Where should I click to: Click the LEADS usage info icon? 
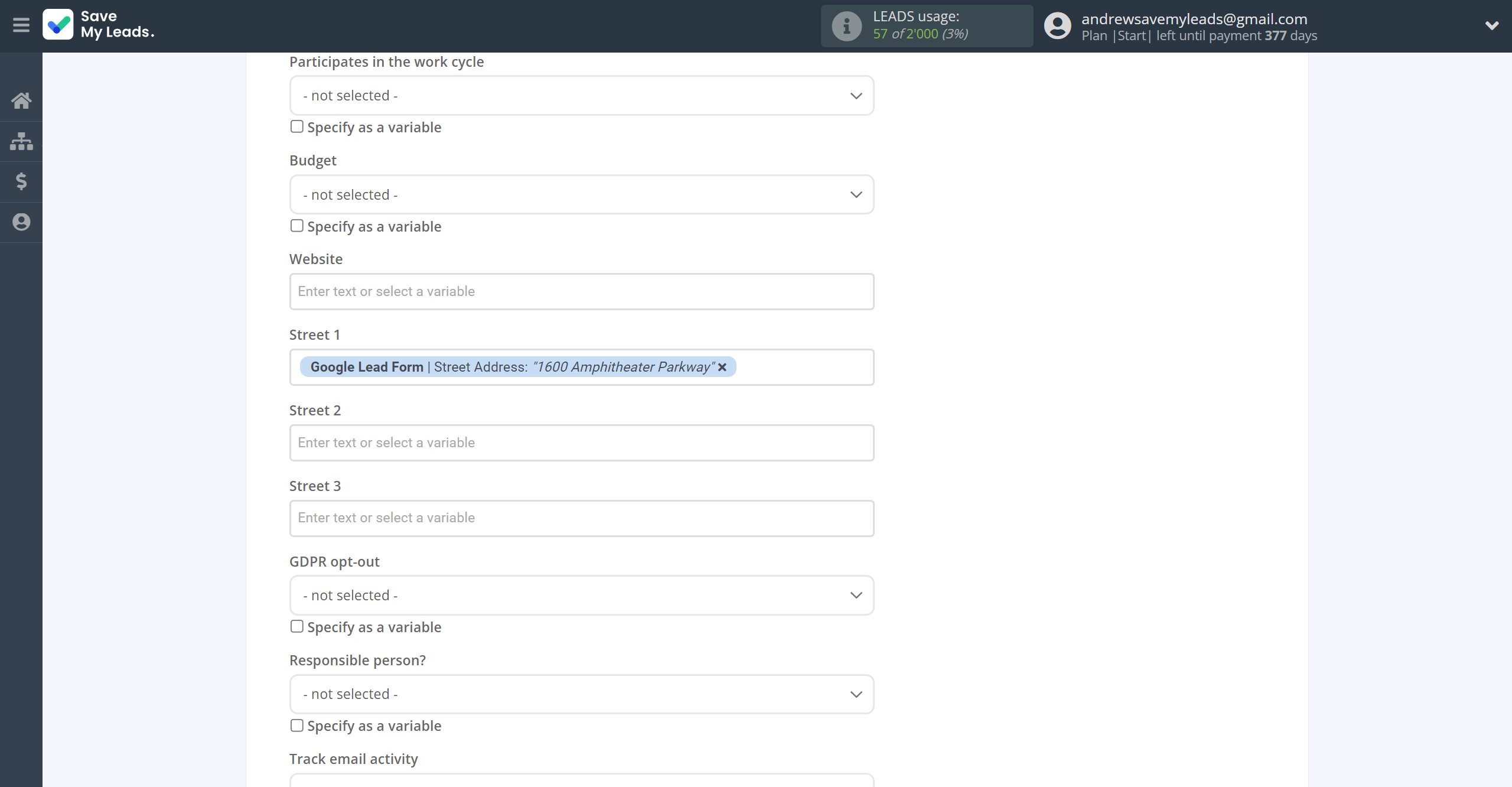pos(846,26)
